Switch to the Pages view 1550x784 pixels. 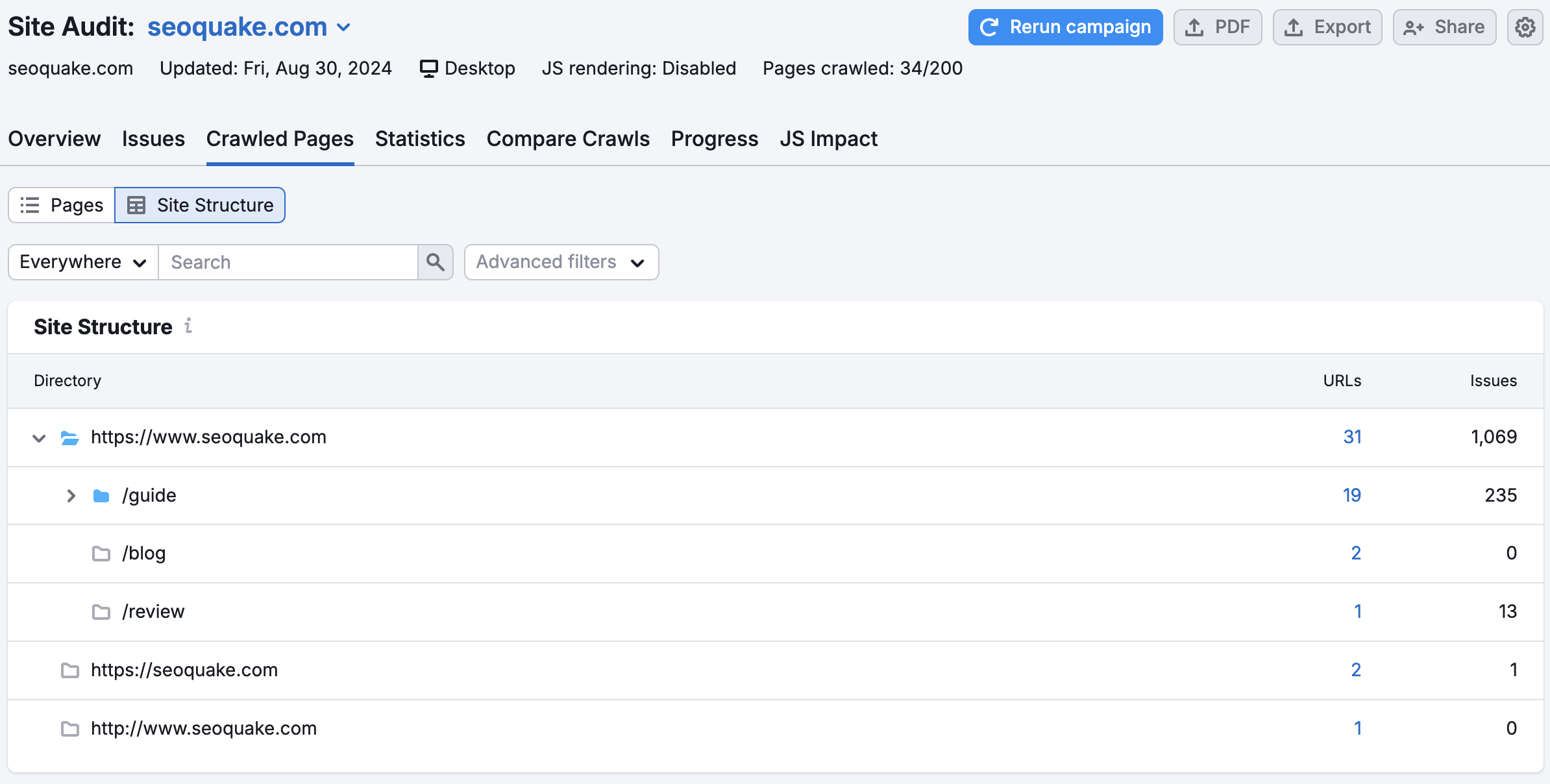point(60,204)
